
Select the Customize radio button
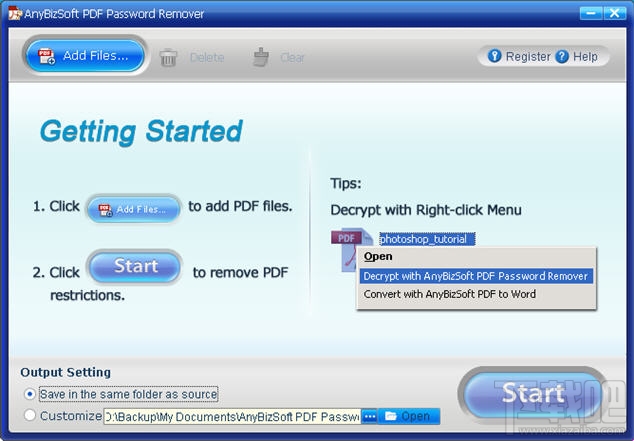point(30,415)
